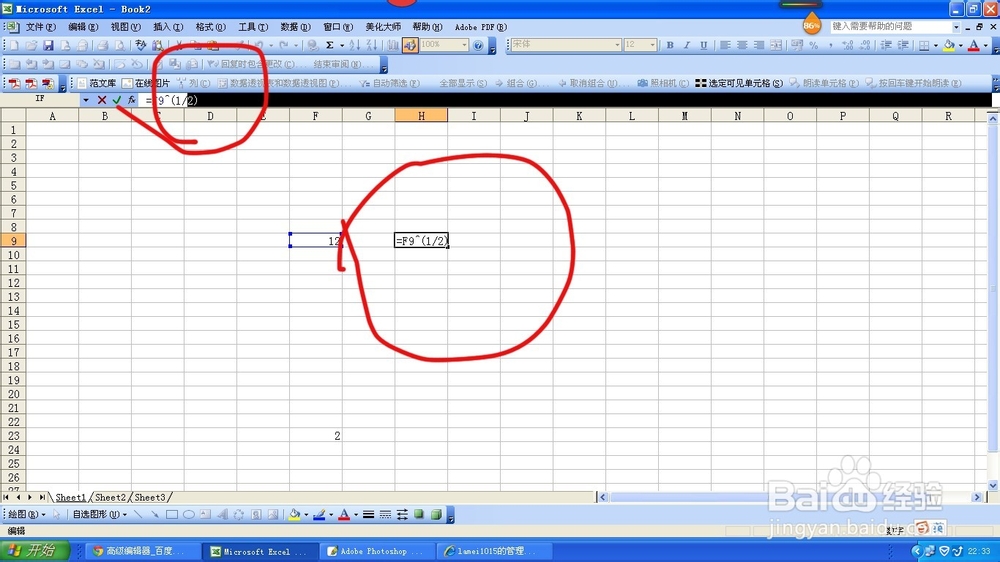The width and height of the screenshot is (1000, 562).
Task: Click the drawing toolbar line color brush
Action: click(320, 514)
